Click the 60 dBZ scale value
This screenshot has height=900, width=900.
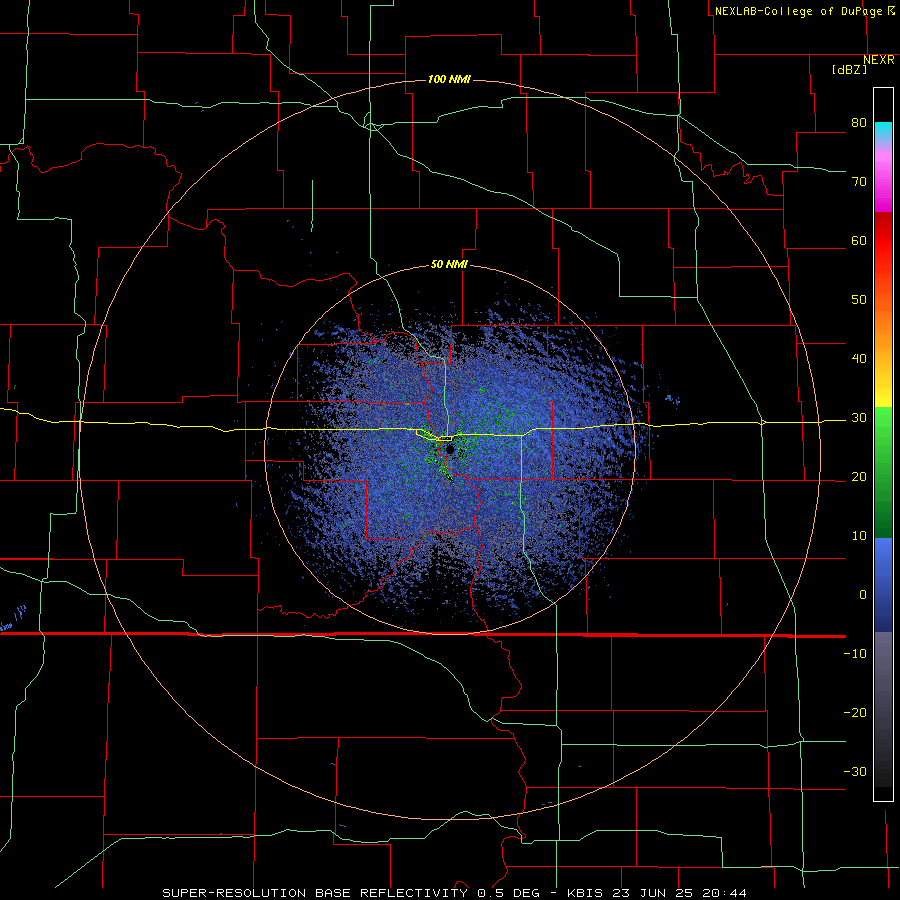click(859, 240)
